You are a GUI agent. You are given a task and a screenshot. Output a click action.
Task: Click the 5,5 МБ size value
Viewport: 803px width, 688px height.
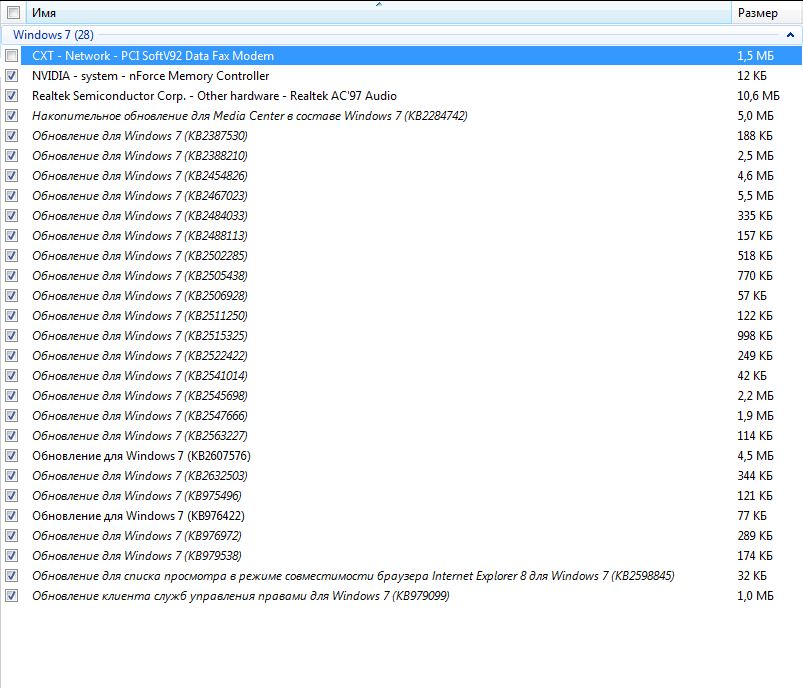point(755,196)
